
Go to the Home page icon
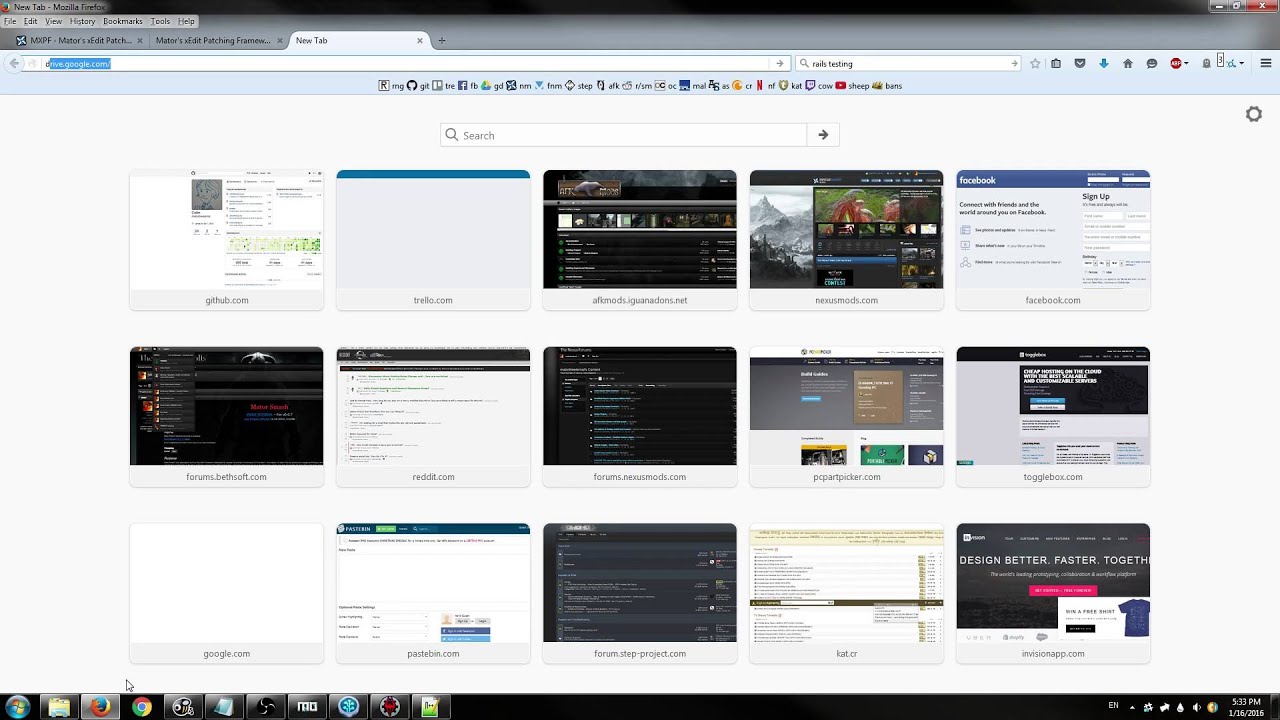click(x=1128, y=63)
